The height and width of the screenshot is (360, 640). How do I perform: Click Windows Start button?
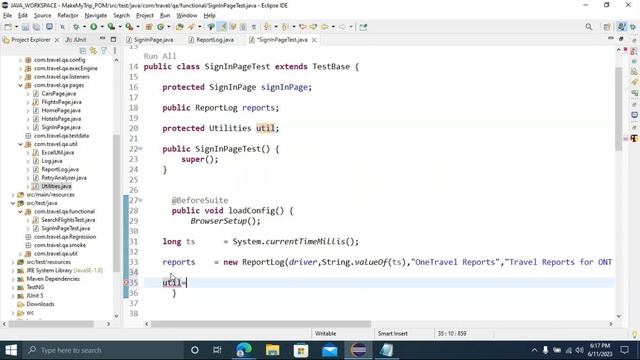click(x=11, y=350)
